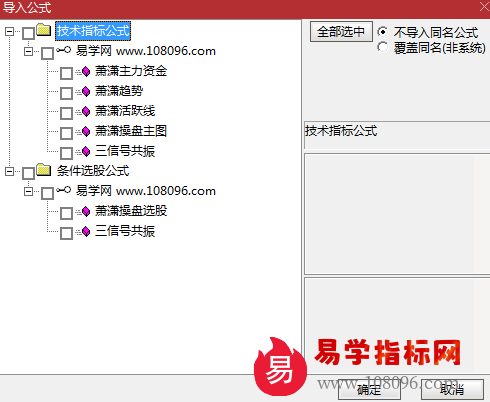Click the yellow folder icon beside 技术指标公式
This screenshot has width=490, height=402.
pos(44,30)
